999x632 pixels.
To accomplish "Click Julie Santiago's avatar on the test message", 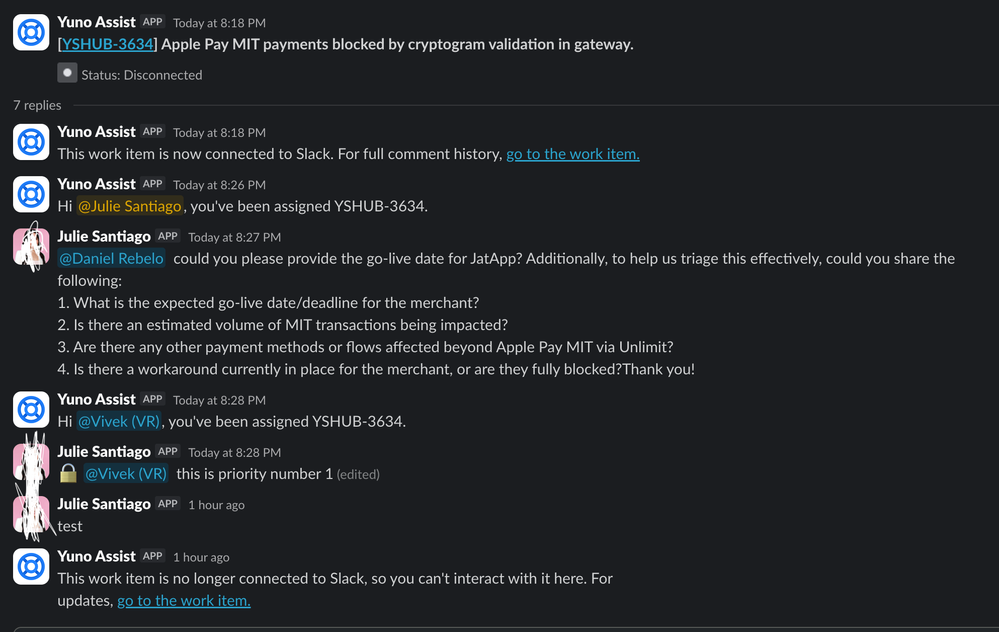I will (x=30, y=515).
